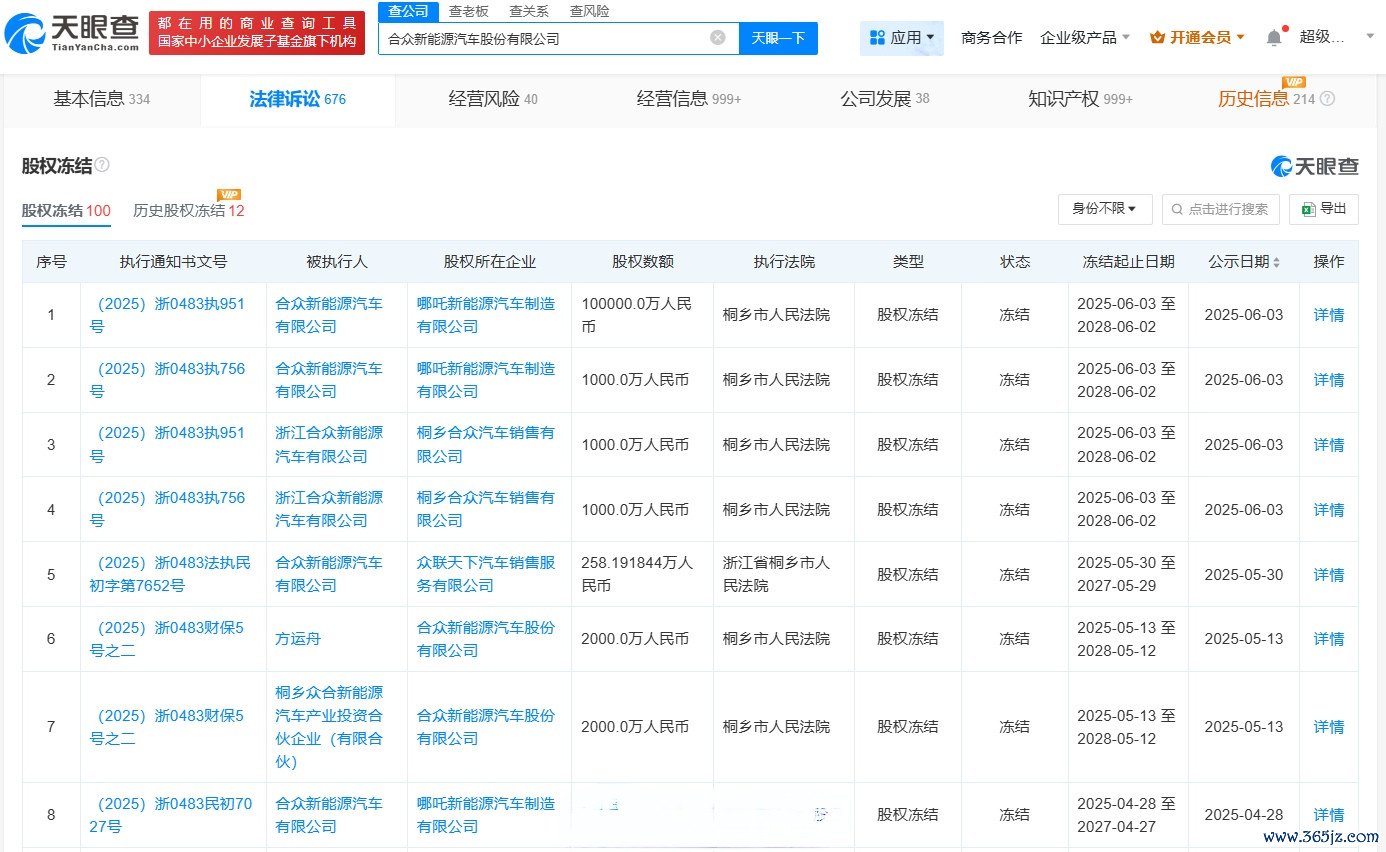
Task: Open 详情 for row 1
Action: click(x=1328, y=315)
